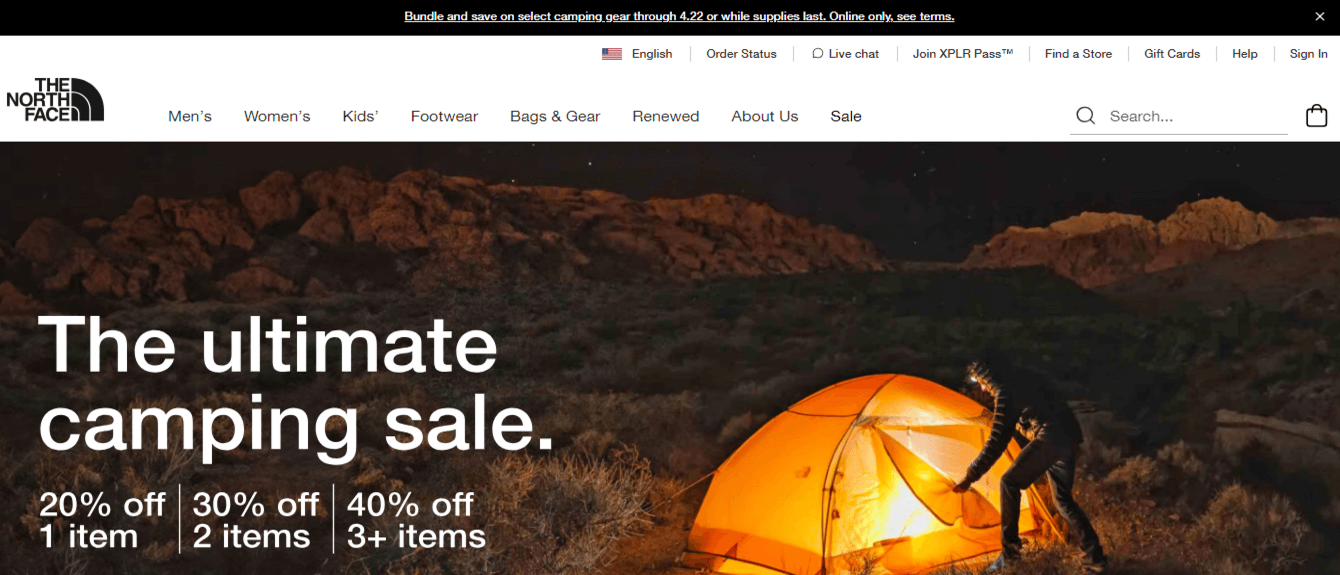1340x575 pixels.
Task: Click the Sign In link
Action: click(1309, 54)
